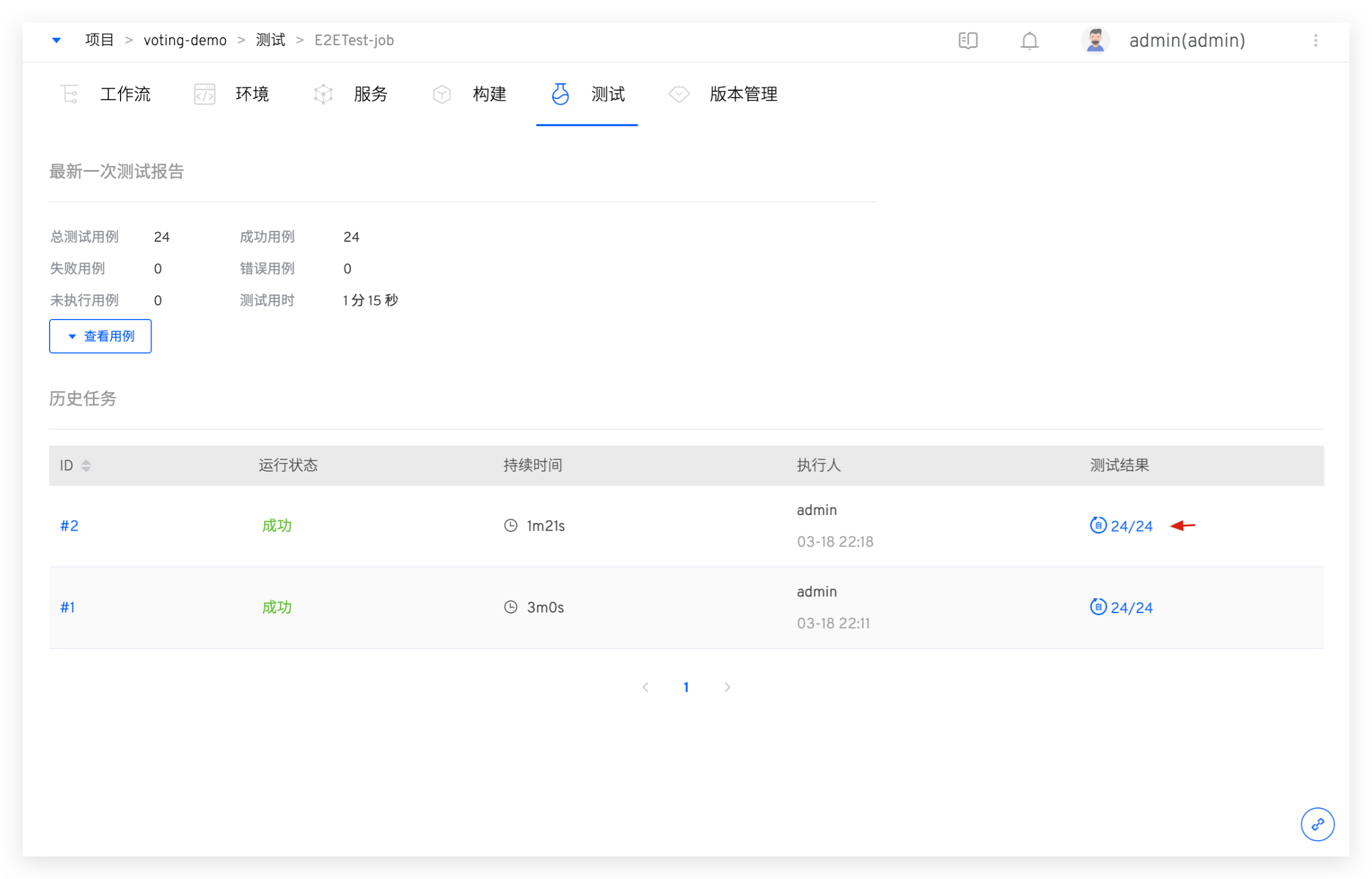Open the three-dot menu near admin(admin)
This screenshot has width=1372, height=879.
1316,41
